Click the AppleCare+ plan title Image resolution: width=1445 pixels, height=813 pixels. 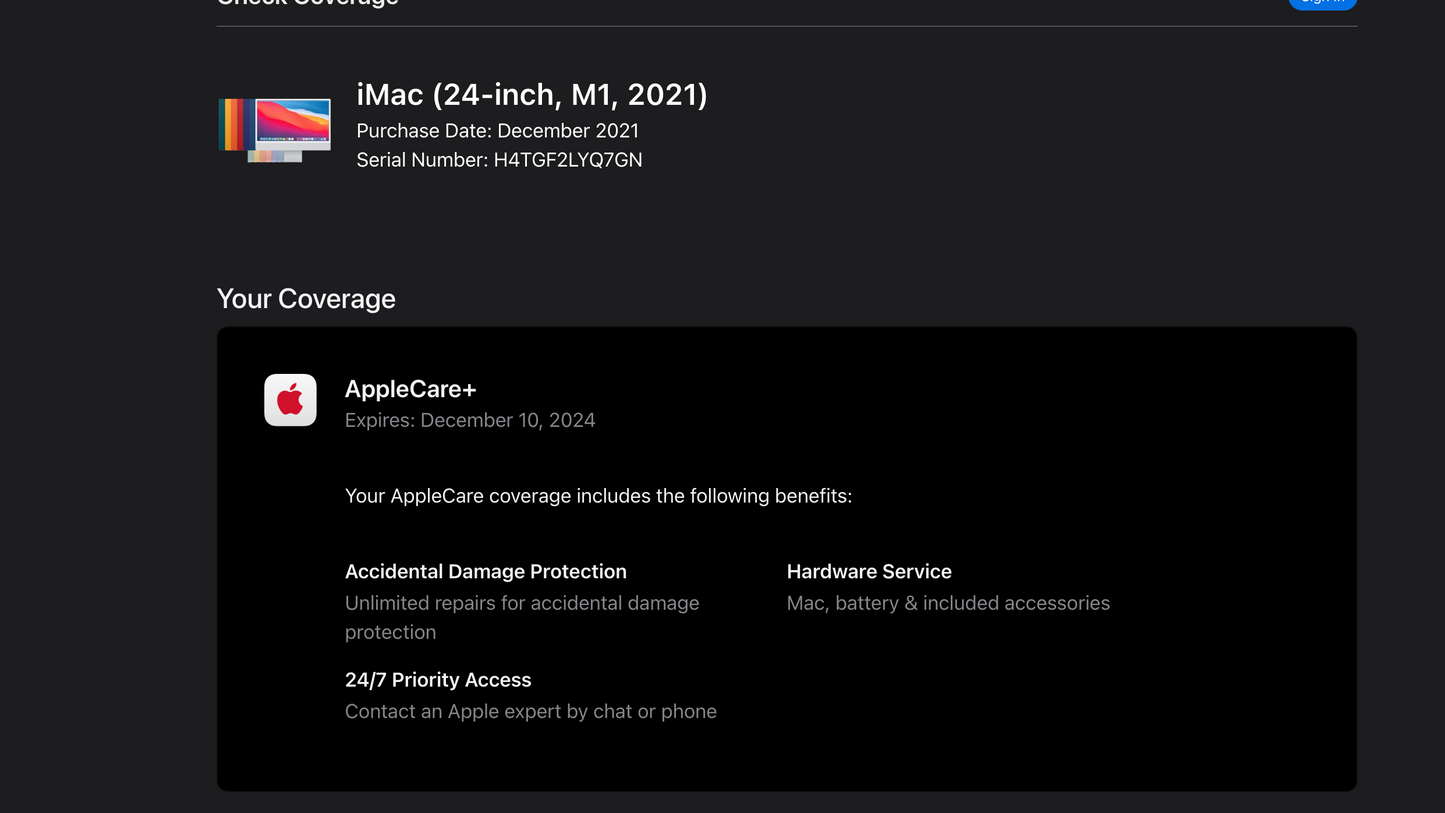click(410, 389)
